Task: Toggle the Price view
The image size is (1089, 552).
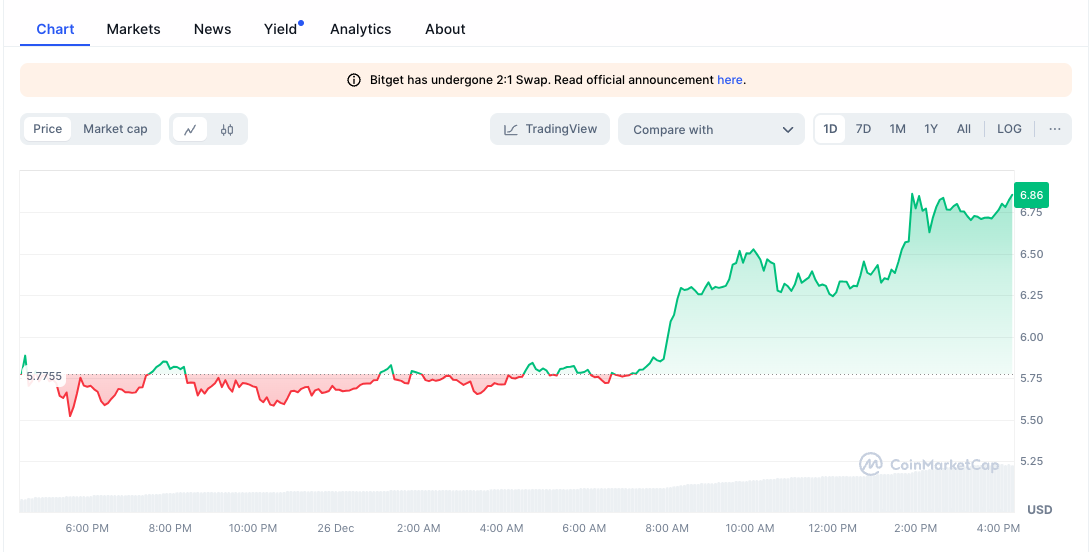Action: coord(47,129)
